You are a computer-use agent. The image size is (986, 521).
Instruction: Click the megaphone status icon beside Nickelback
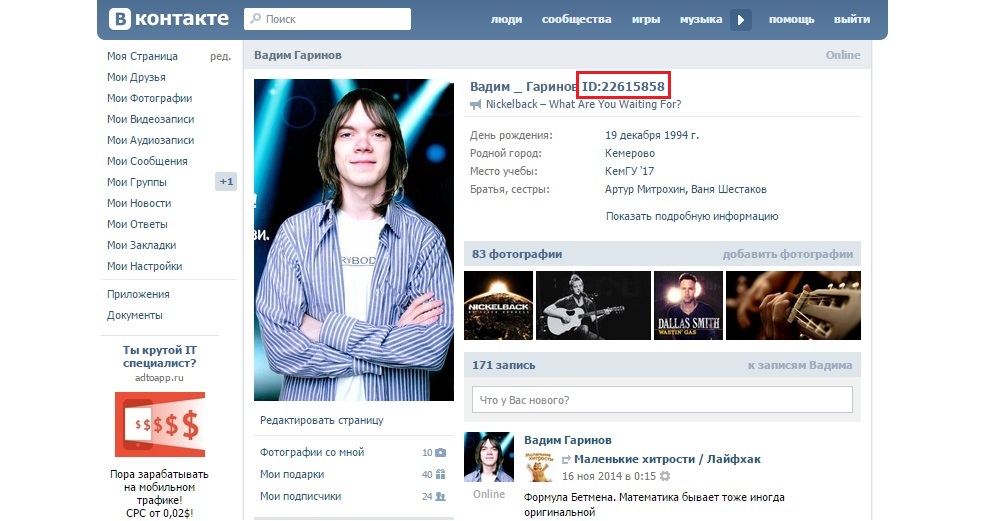(477, 105)
